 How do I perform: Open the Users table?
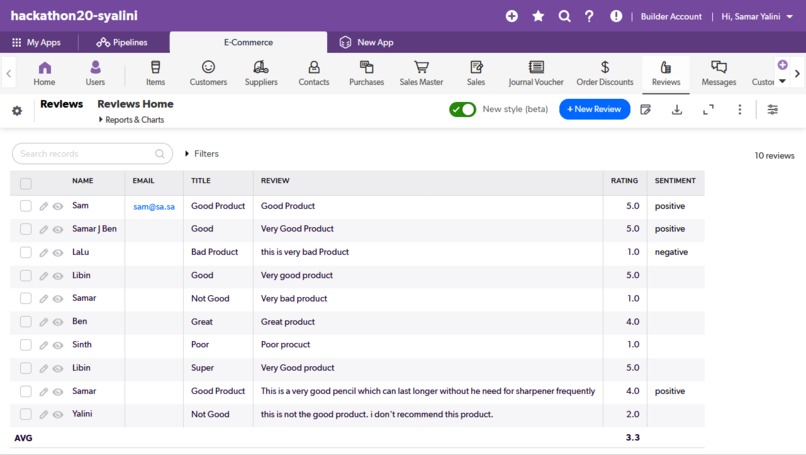click(95, 73)
